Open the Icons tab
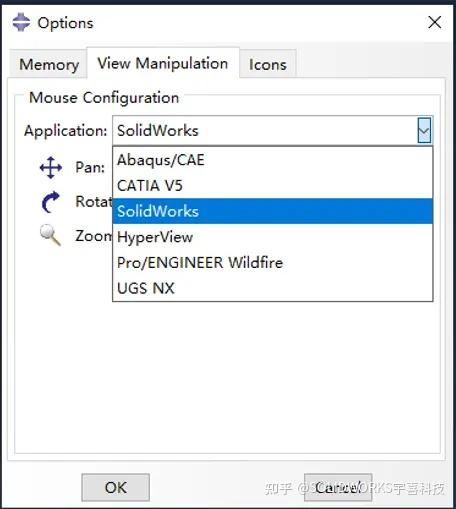Screen dimensions: 456x509 (x=268, y=64)
